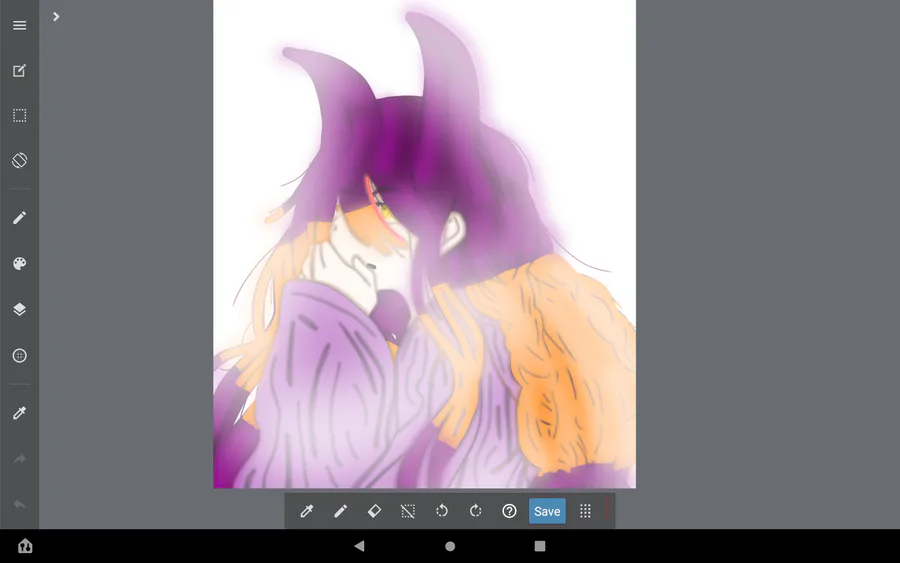Expand the side panel chevron

[56, 17]
